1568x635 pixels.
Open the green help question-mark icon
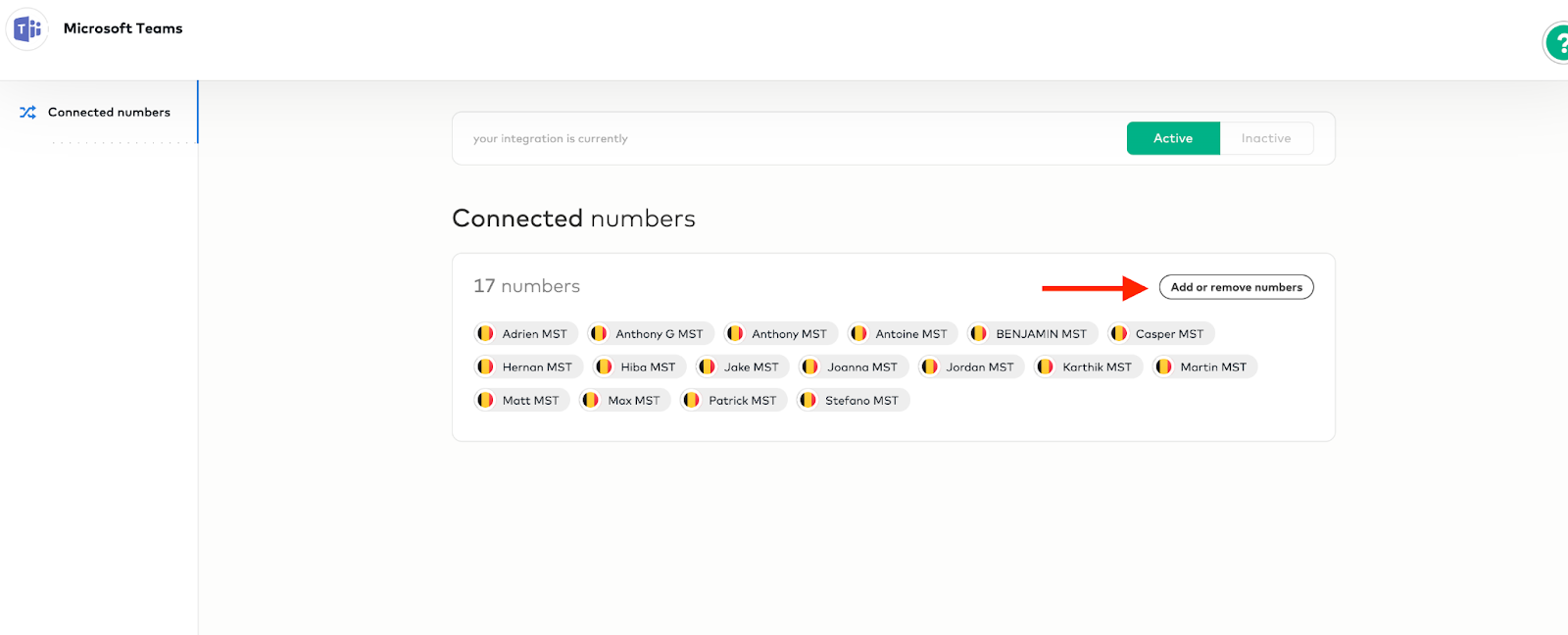[1556, 43]
